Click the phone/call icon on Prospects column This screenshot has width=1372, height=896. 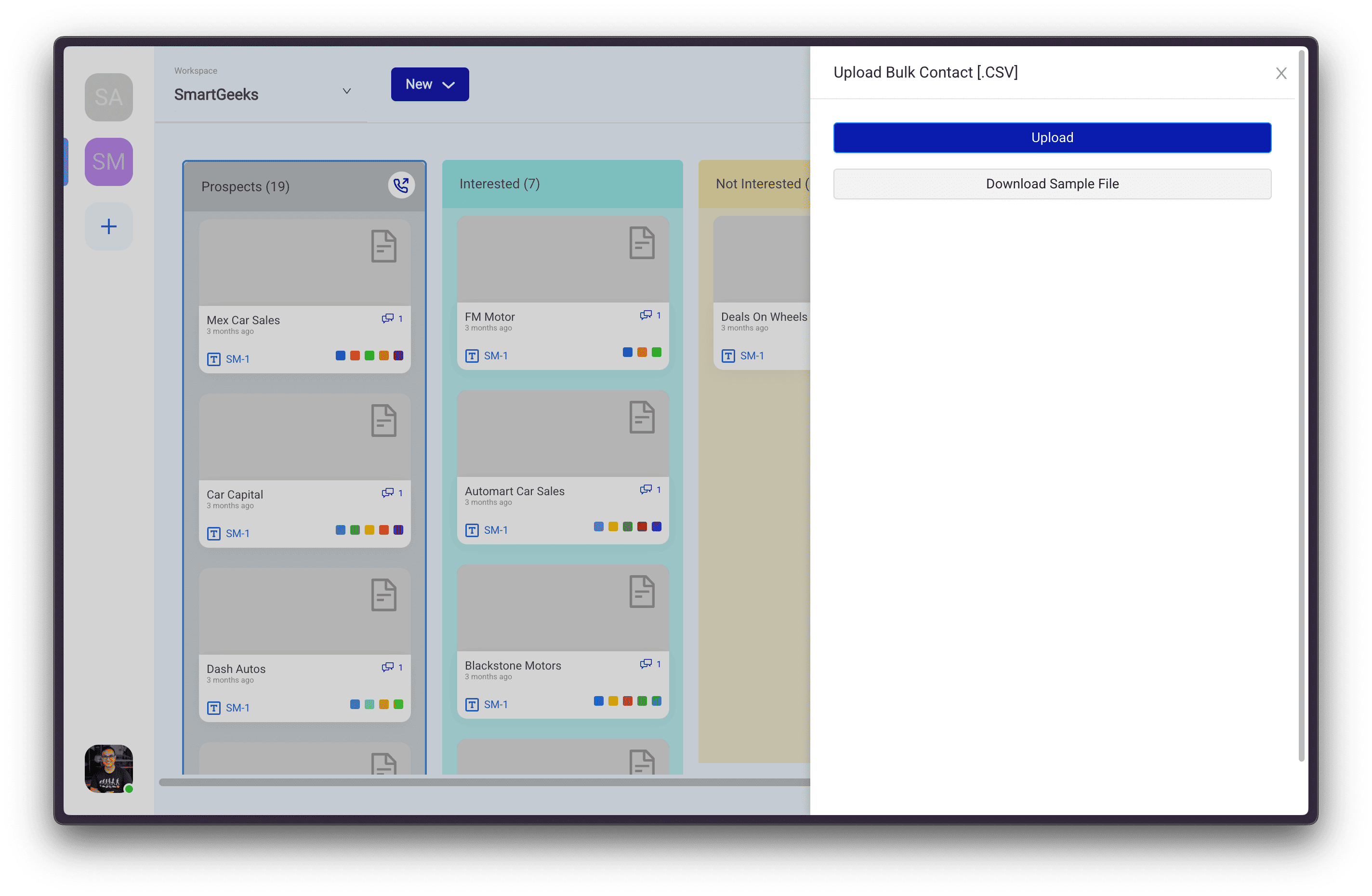400,185
